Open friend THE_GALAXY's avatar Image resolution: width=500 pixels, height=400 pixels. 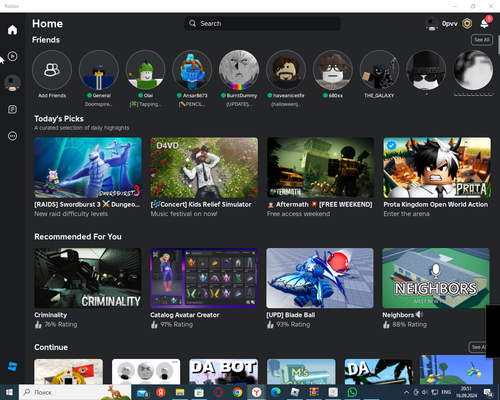[379, 70]
